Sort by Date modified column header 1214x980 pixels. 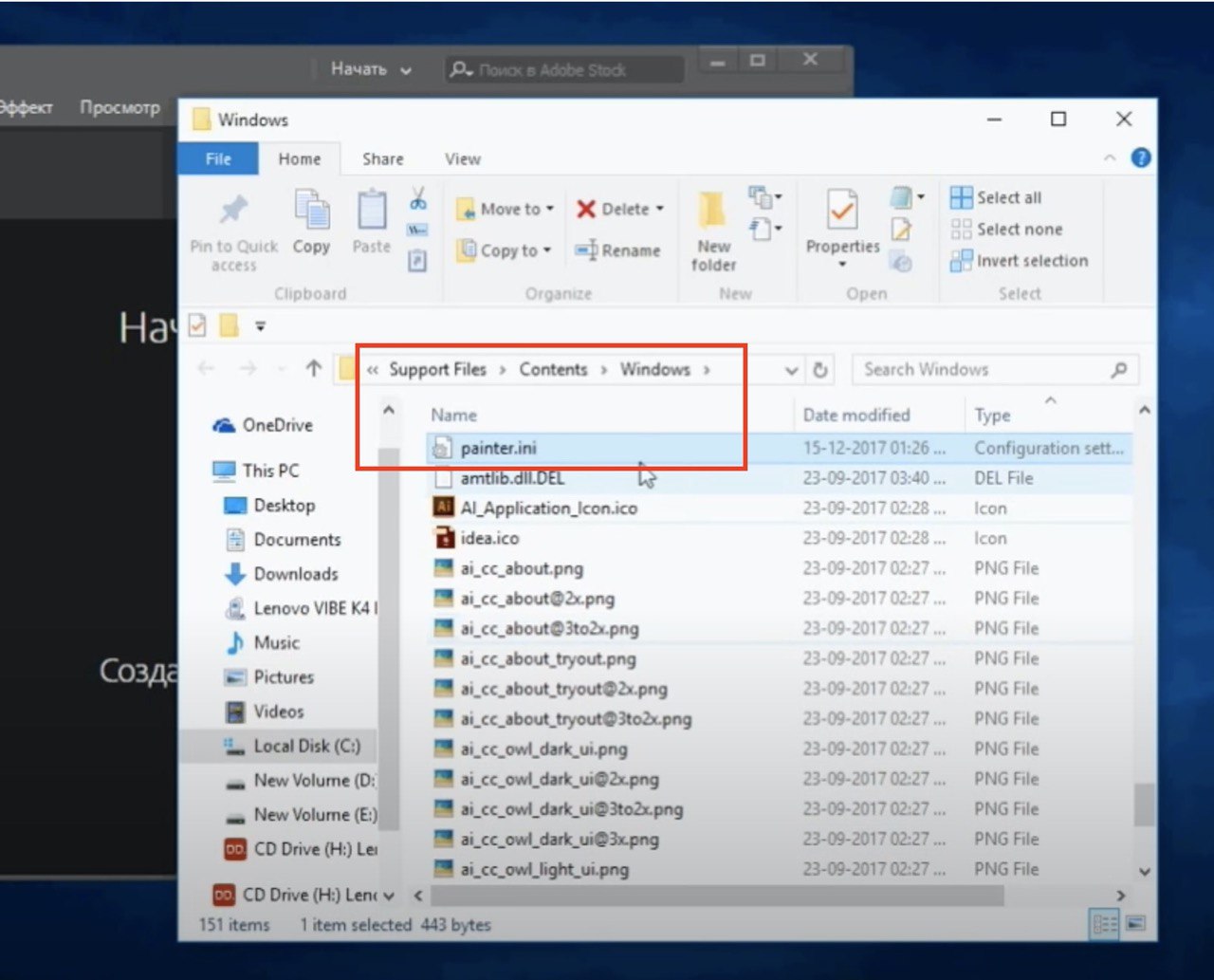[x=855, y=415]
